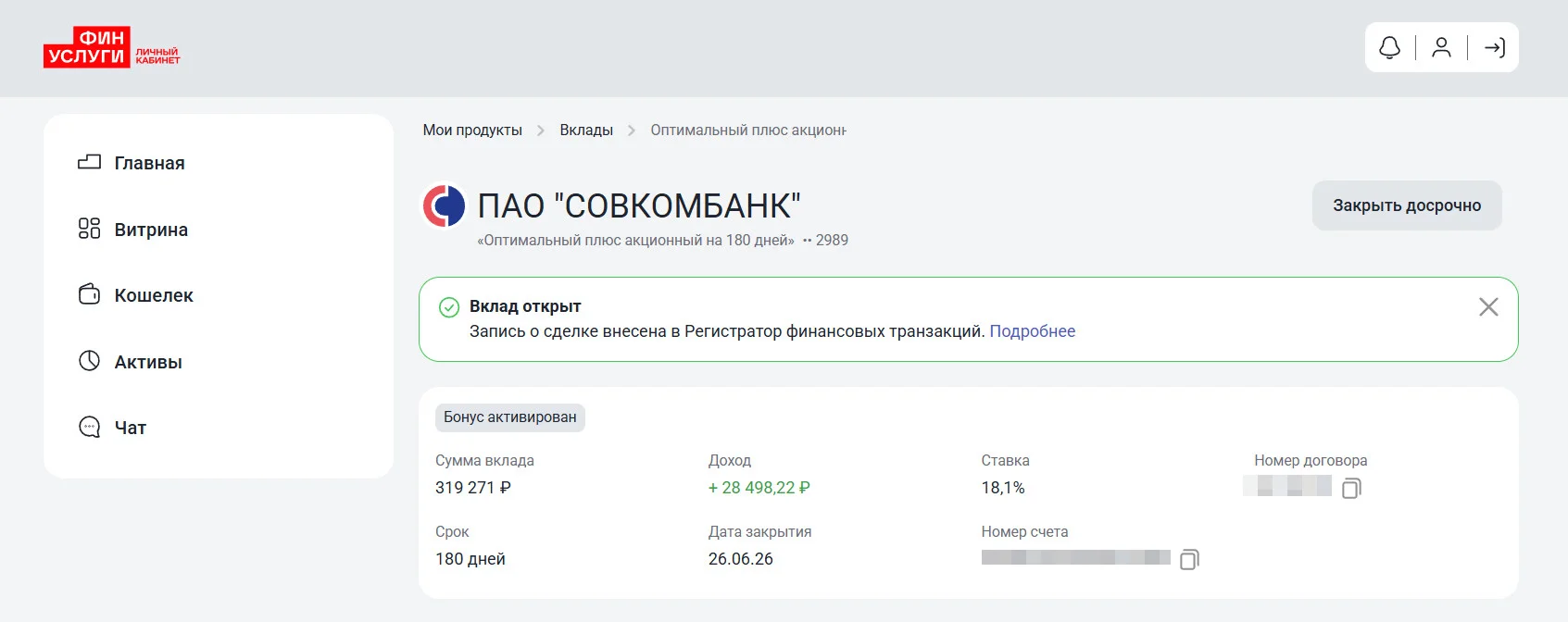Click the chevron after Вклады breadcrumb

point(632,131)
